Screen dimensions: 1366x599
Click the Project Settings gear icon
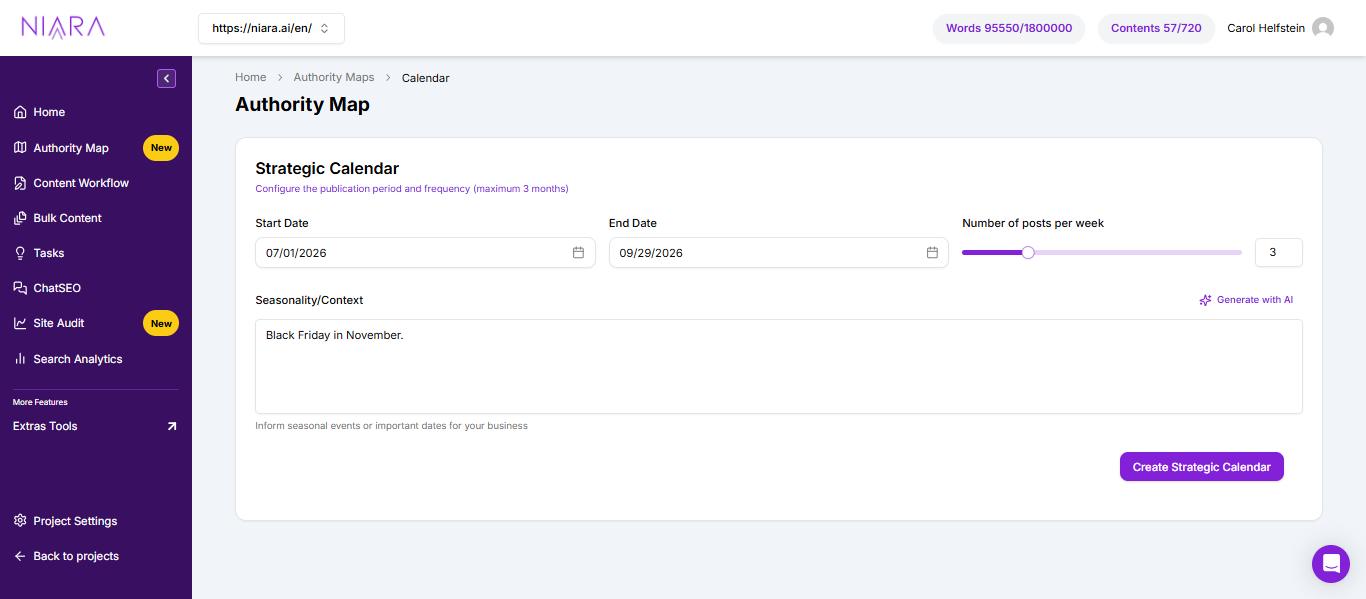point(20,521)
